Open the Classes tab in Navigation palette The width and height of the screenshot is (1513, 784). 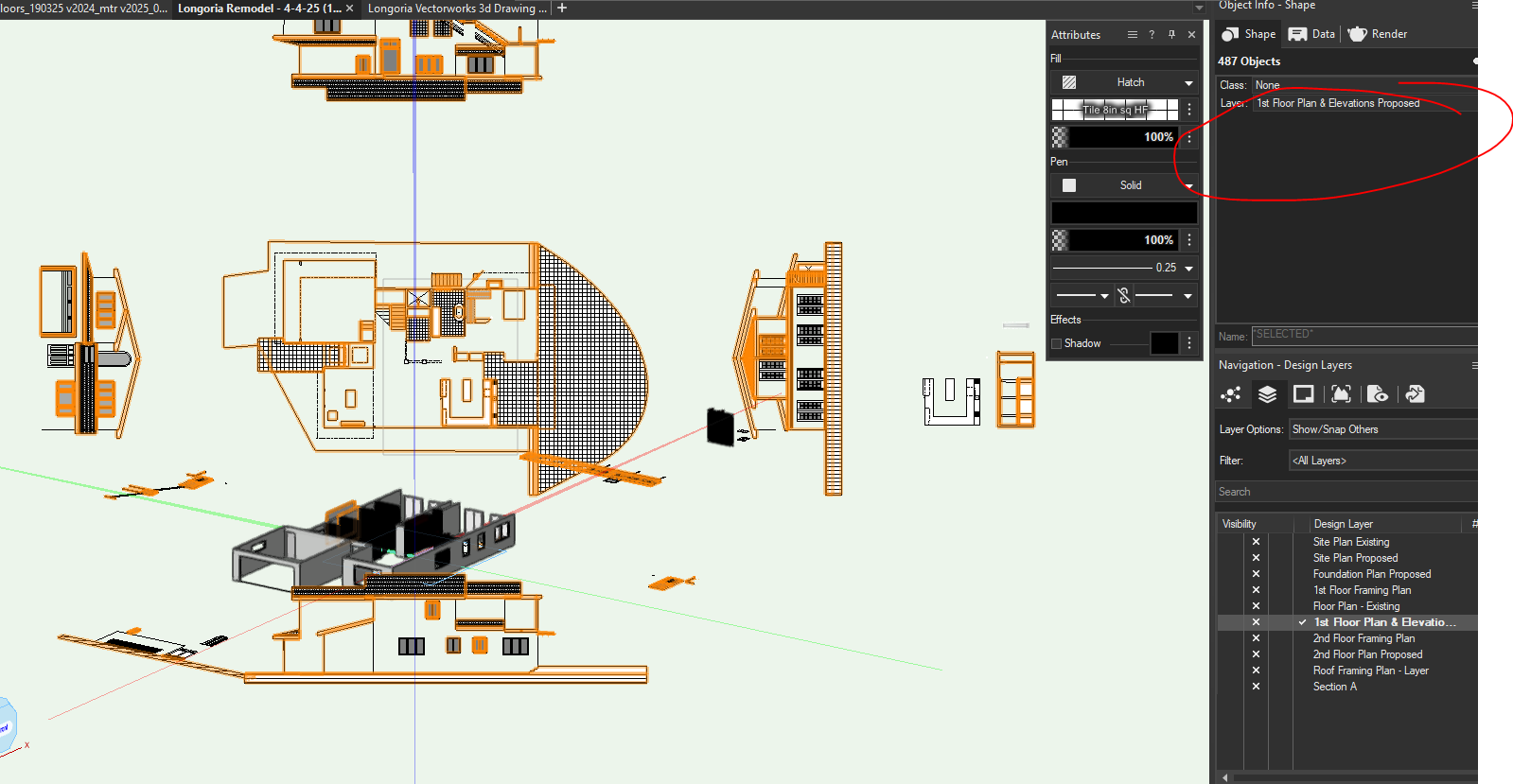coord(1231,394)
